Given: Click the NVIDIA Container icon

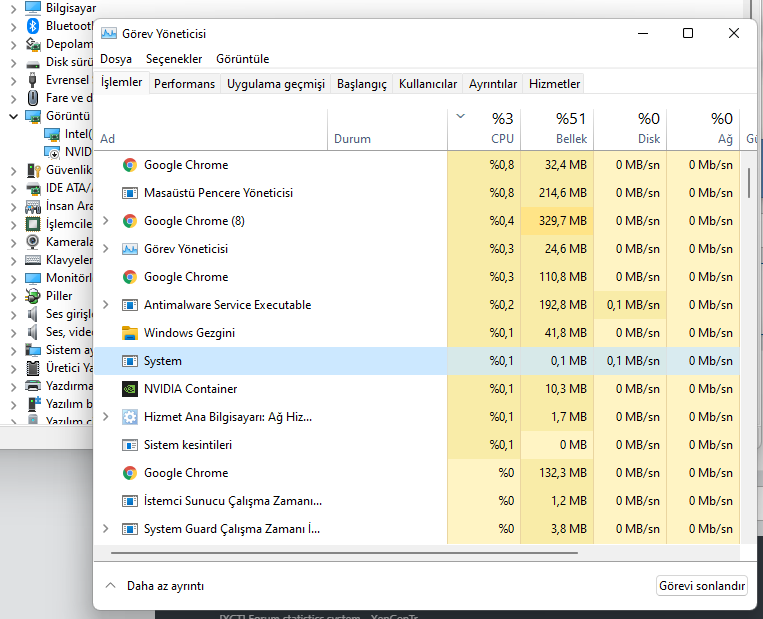Looking at the screenshot, I should pyautogui.click(x=129, y=389).
